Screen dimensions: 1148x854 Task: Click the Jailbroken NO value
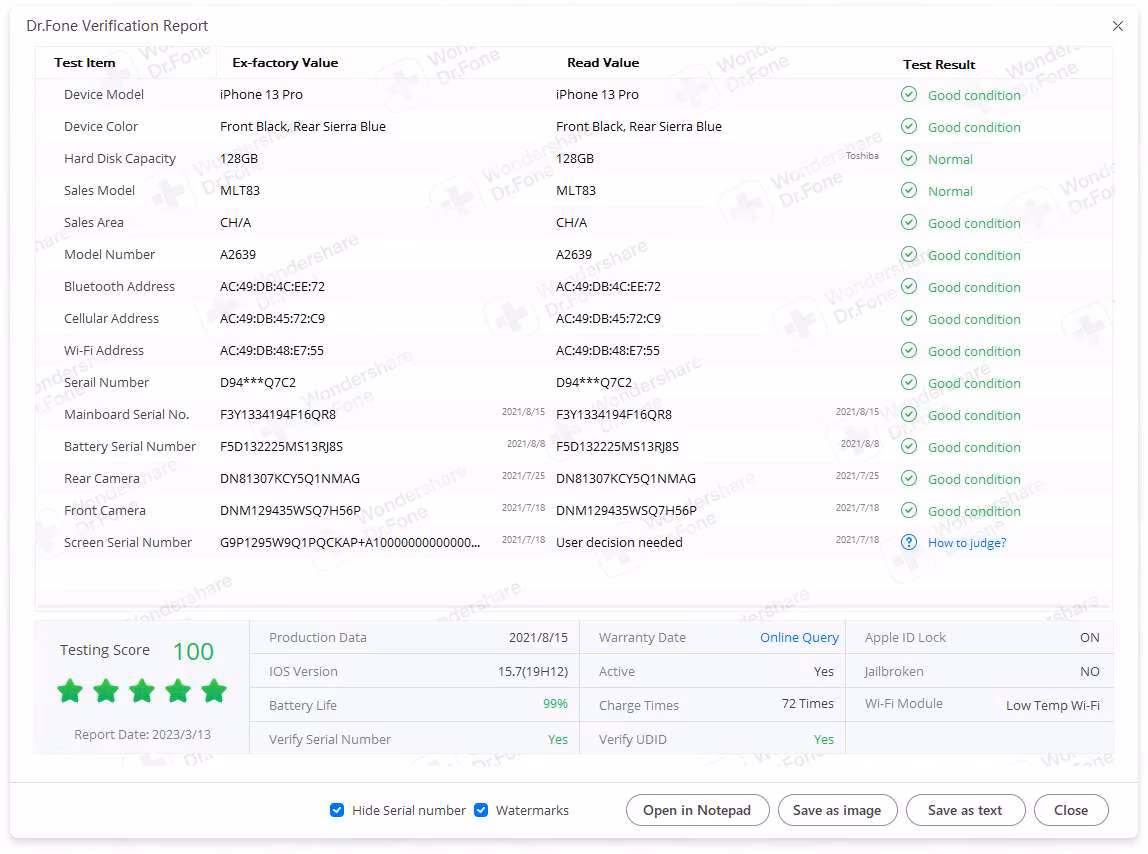point(1089,672)
